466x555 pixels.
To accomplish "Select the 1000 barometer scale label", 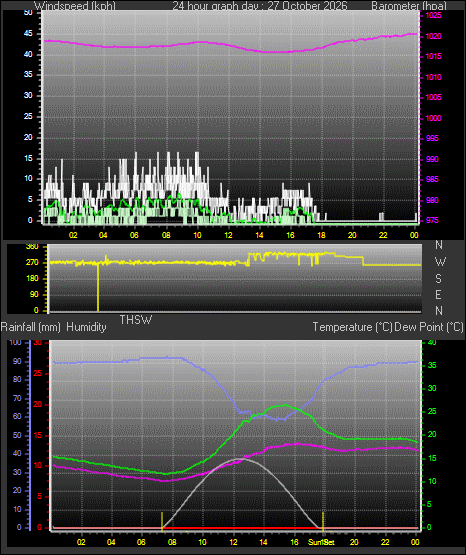I will [x=433, y=118].
